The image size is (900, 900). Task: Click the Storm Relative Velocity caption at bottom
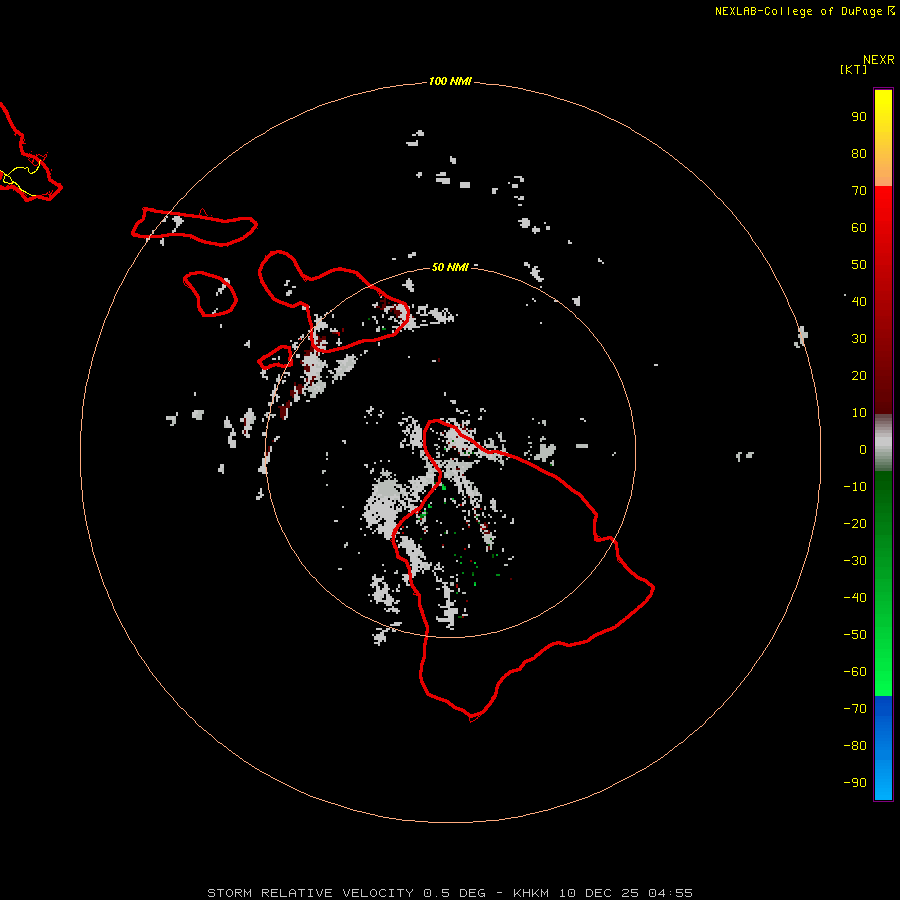(449, 893)
